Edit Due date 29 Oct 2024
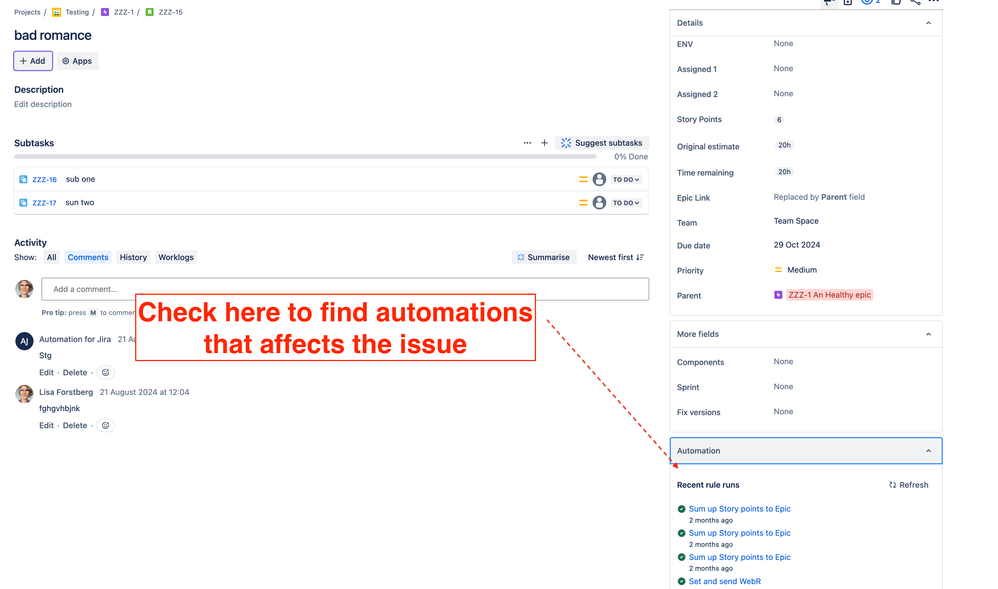 pos(797,245)
